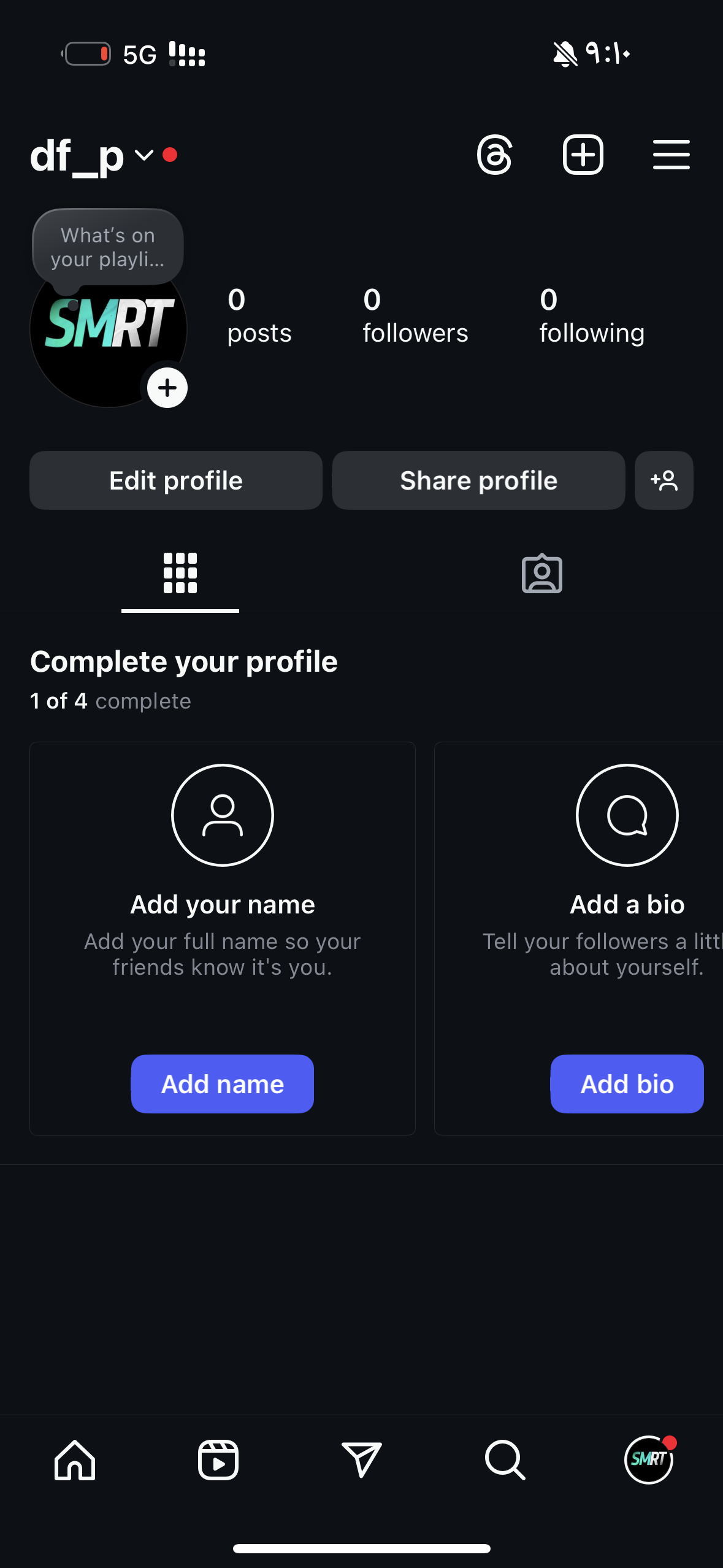Click the Edit profile button

pyautogui.click(x=176, y=480)
